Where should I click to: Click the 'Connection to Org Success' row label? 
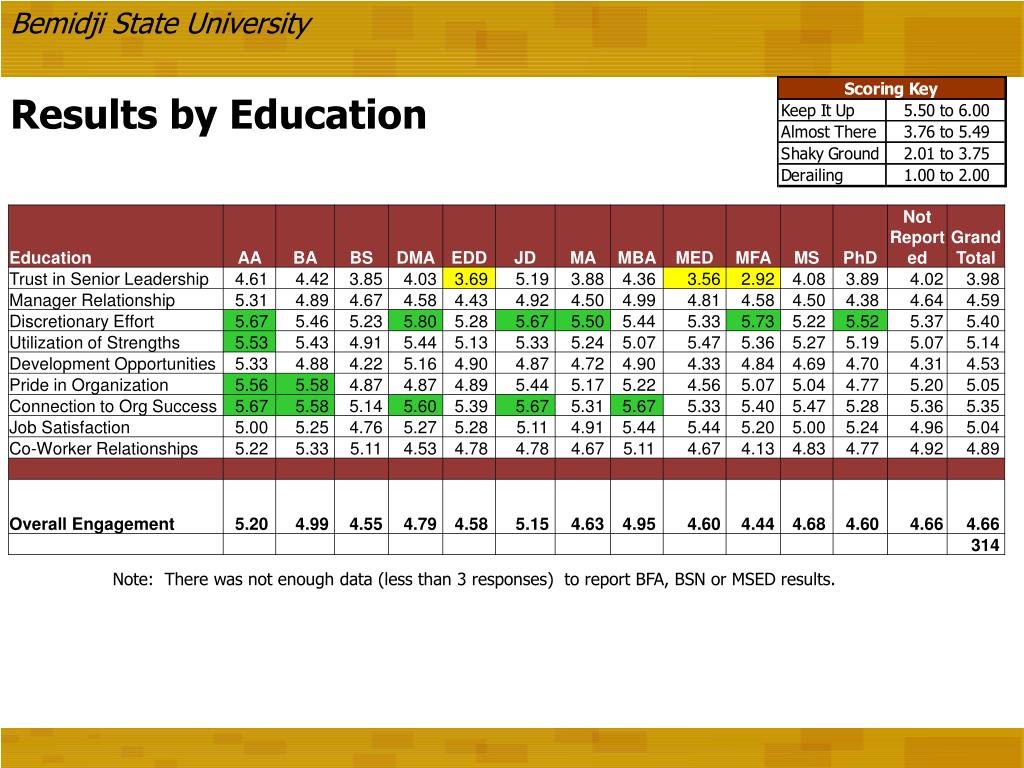113,406
